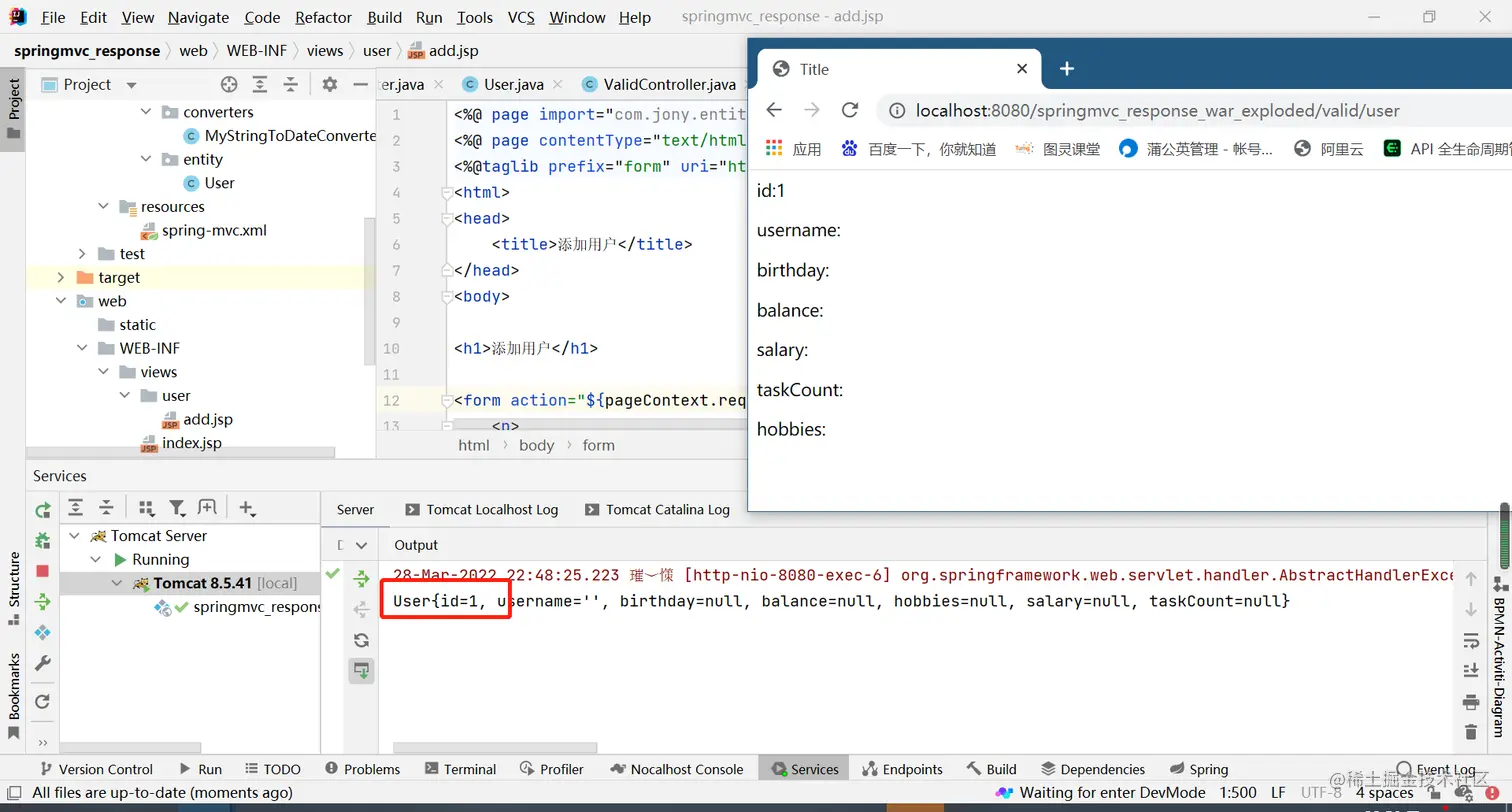Image resolution: width=1512 pixels, height=812 pixels.
Task: Open the Endpoints tool window
Action: click(x=902, y=769)
